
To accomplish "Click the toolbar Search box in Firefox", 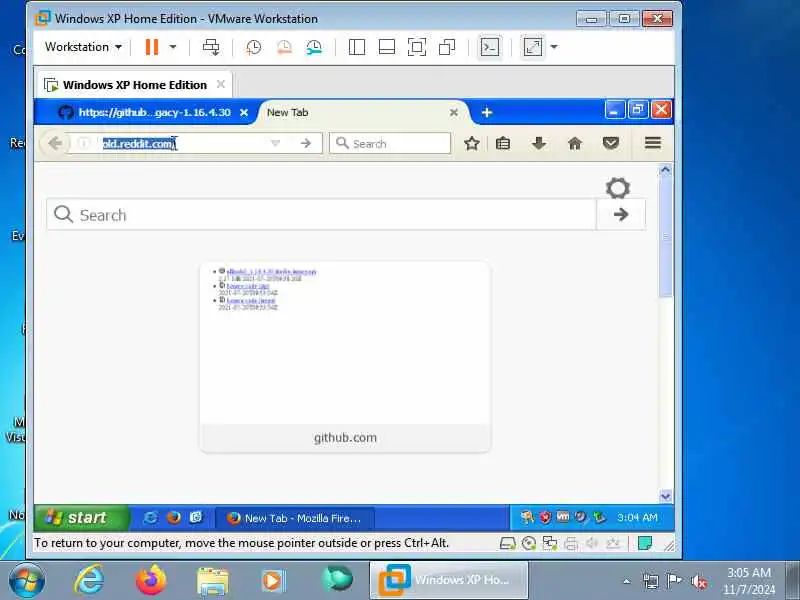I will click(390, 143).
